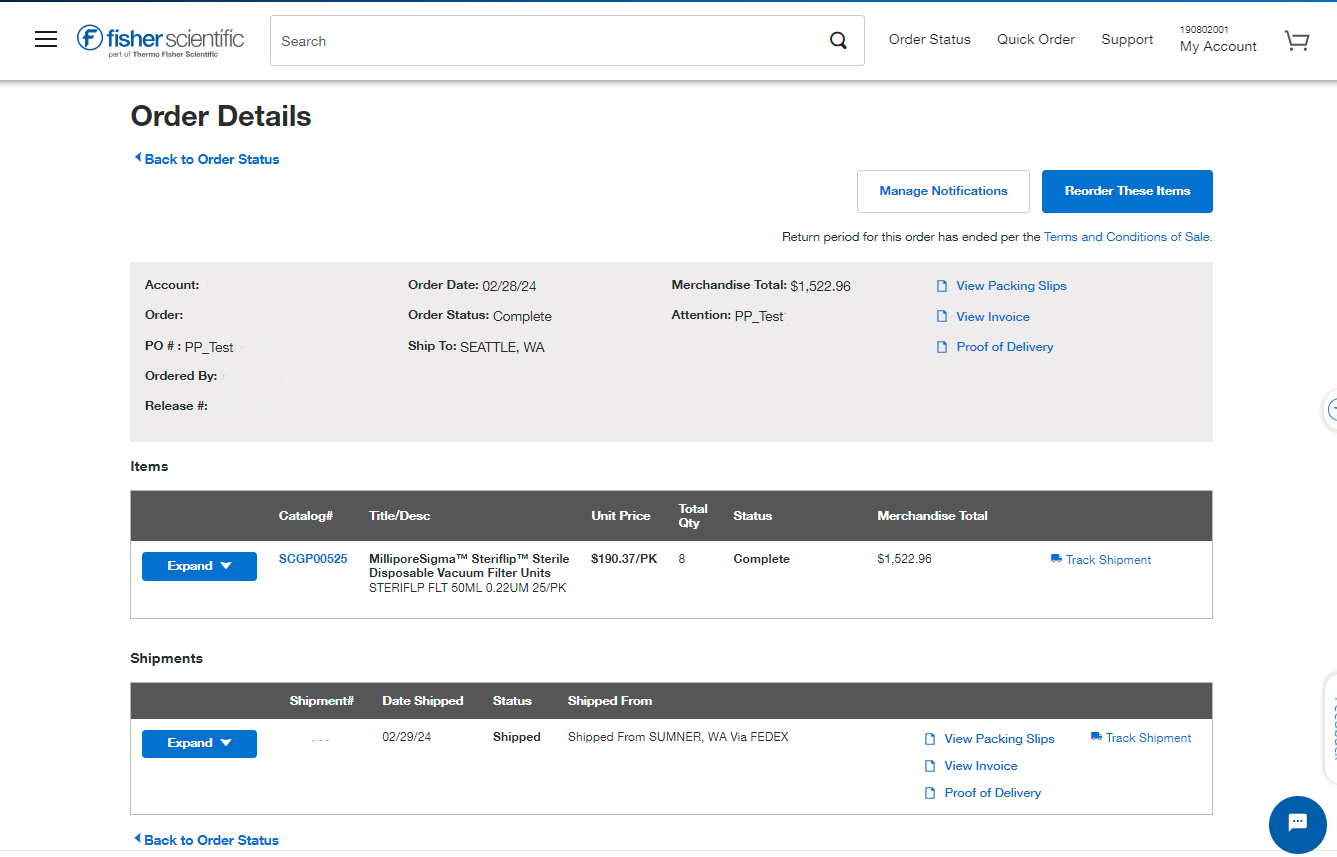Click inside the Search field
The height and width of the screenshot is (857, 1337).
(x=500, y=41)
